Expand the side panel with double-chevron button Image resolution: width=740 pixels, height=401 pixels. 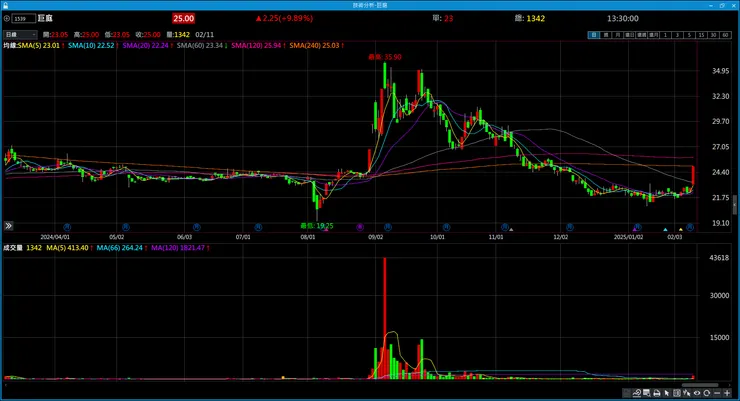[x=8, y=226]
